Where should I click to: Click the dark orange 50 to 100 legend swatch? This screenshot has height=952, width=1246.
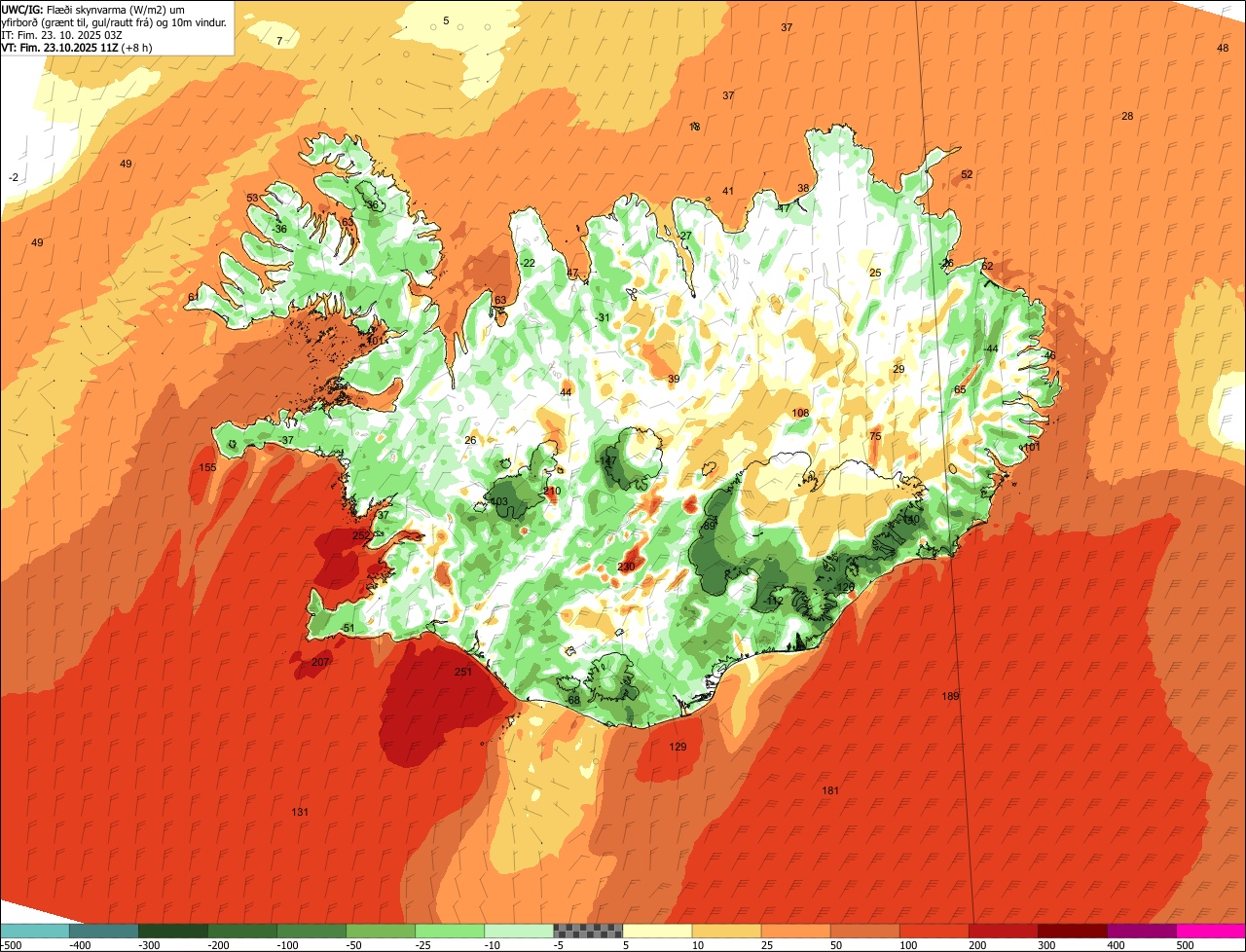coord(864,931)
